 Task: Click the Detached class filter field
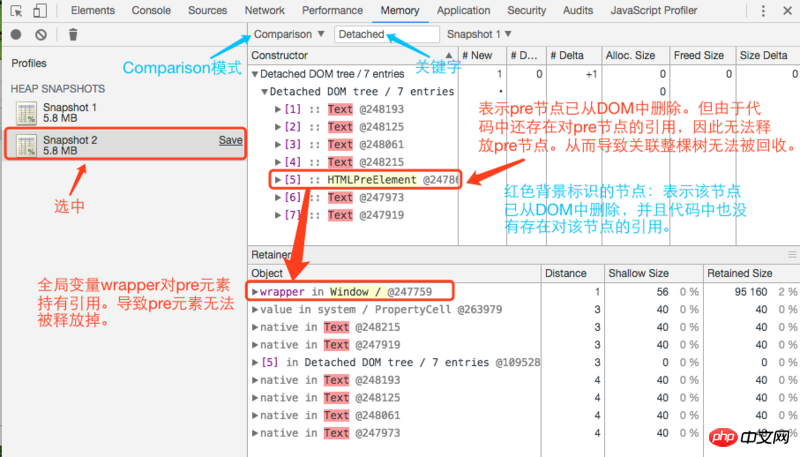pos(387,34)
